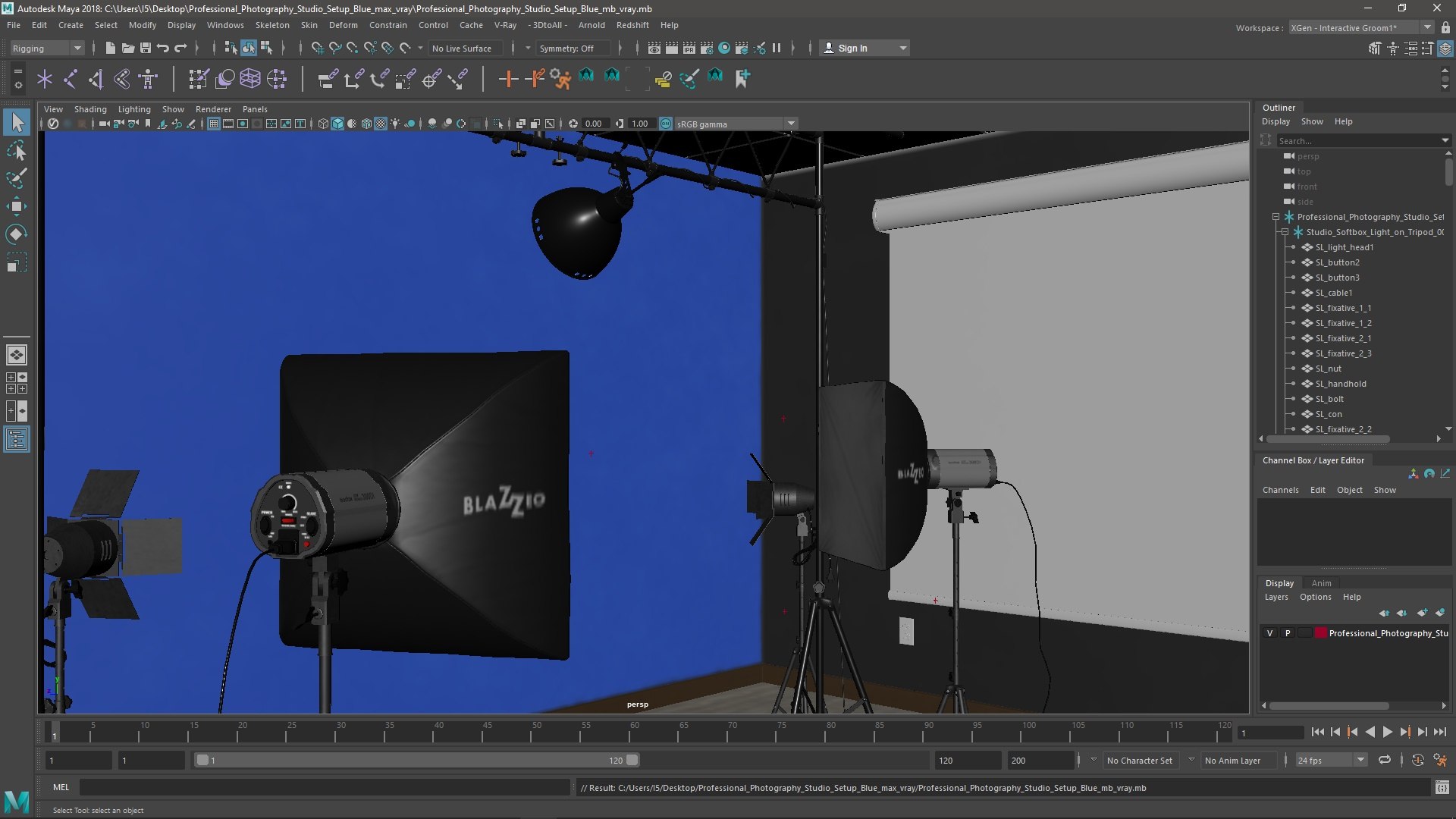Open the No Character Set dropdown
Screen dimensions: 1456x819
click(1141, 760)
